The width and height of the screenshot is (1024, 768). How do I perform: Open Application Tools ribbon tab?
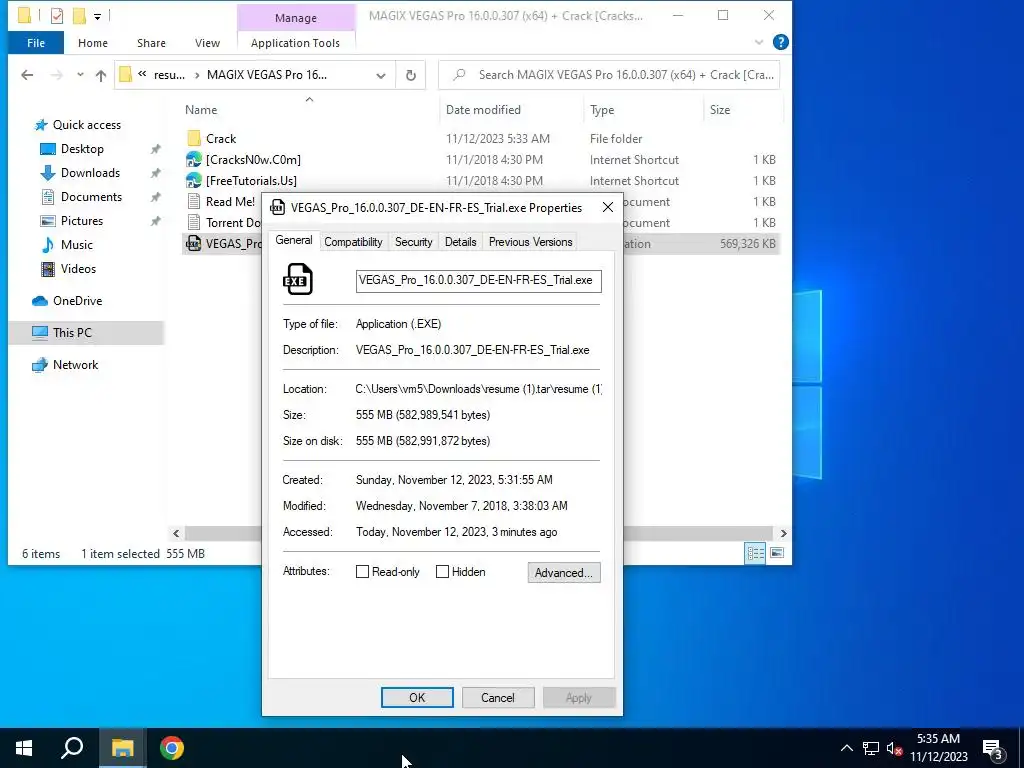pyautogui.click(x=295, y=43)
